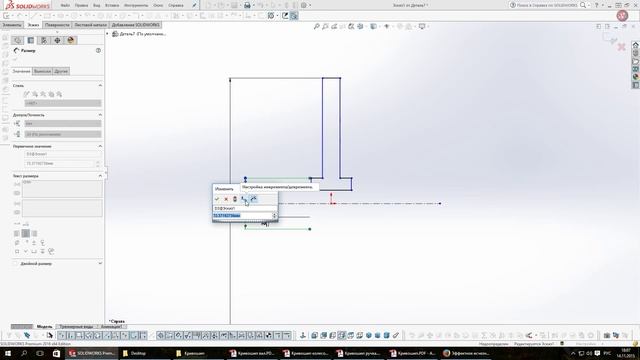
Task: Switch to the Значение tab
Action: tap(21, 71)
